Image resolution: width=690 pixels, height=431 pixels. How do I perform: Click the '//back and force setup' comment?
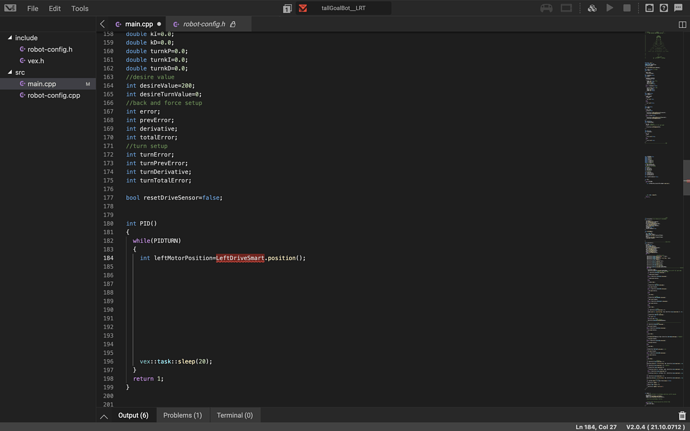pyautogui.click(x=164, y=103)
